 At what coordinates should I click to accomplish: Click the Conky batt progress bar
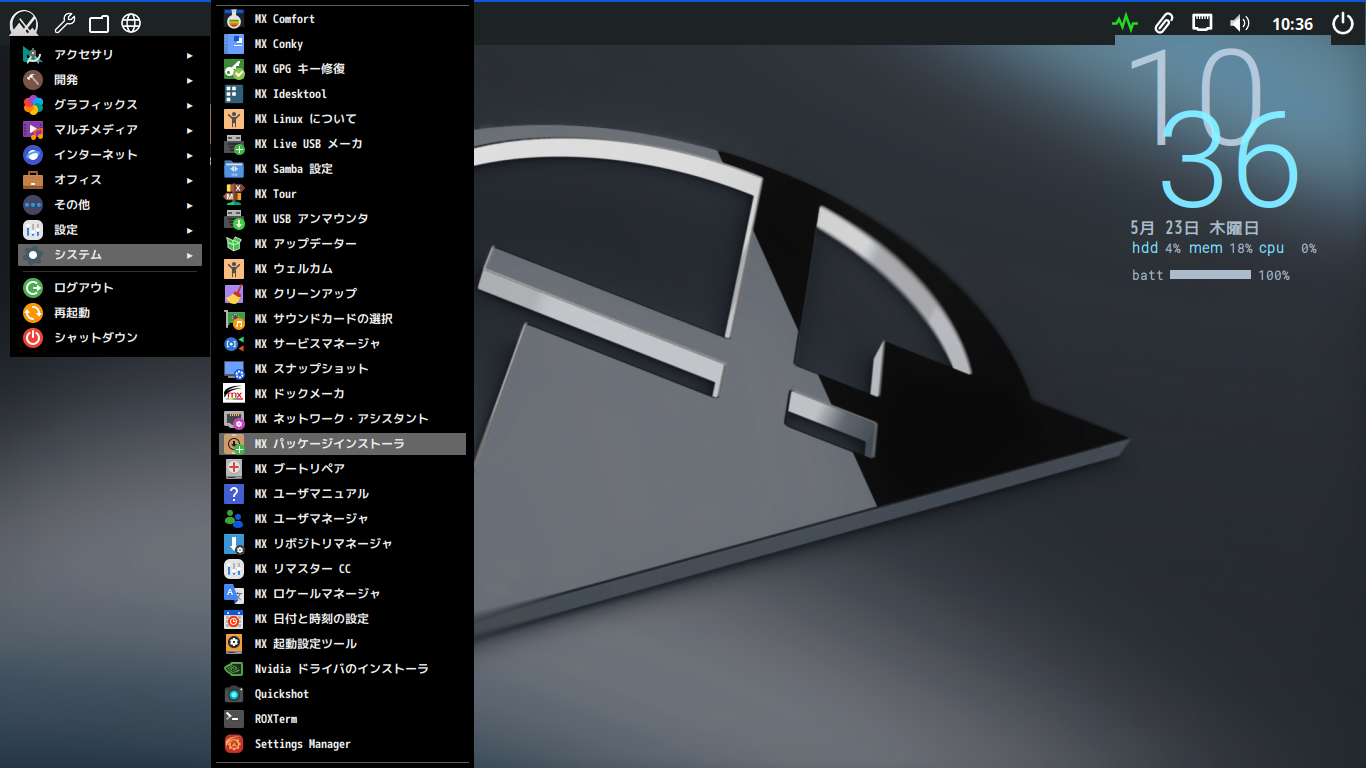click(x=1210, y=274)
